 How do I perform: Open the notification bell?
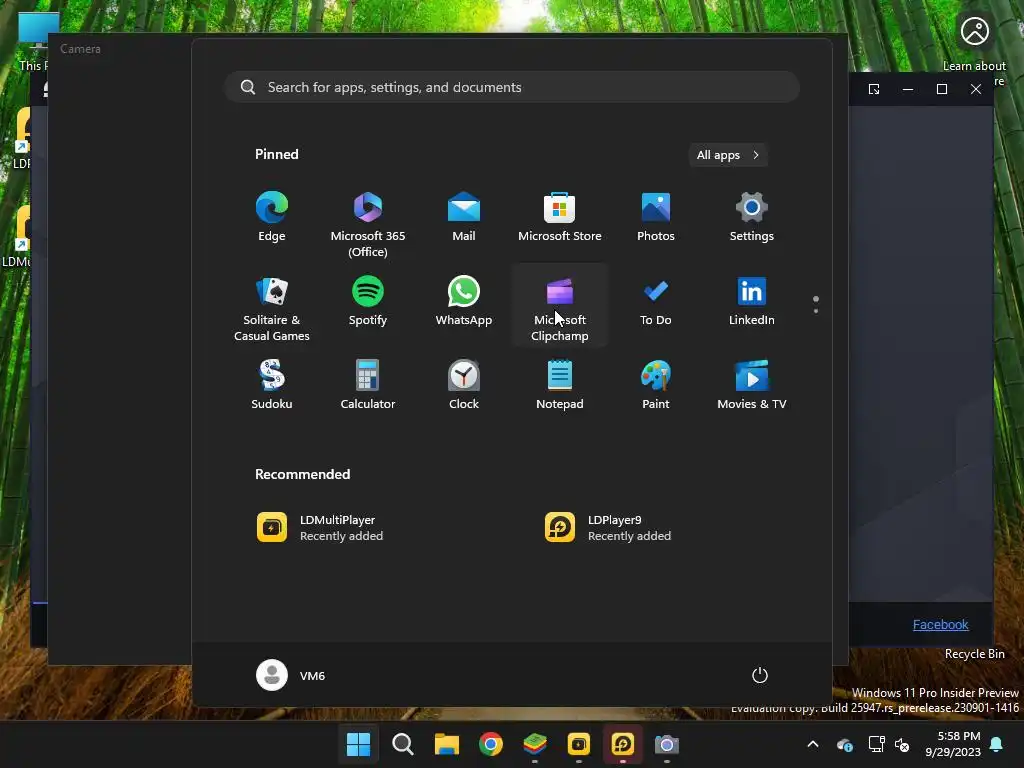[x=997, y=744]
